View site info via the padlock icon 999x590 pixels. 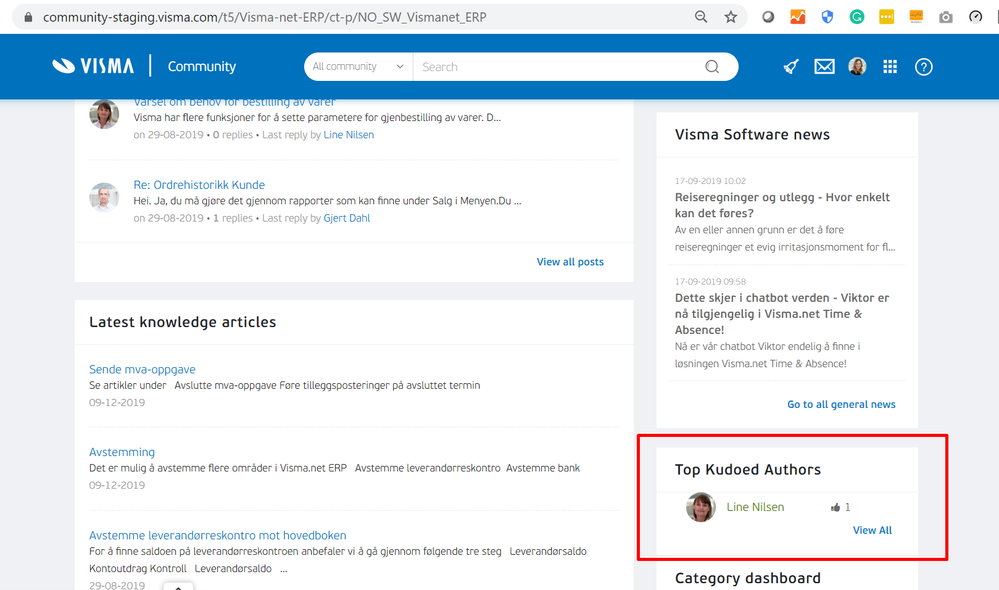pos(28,17)
